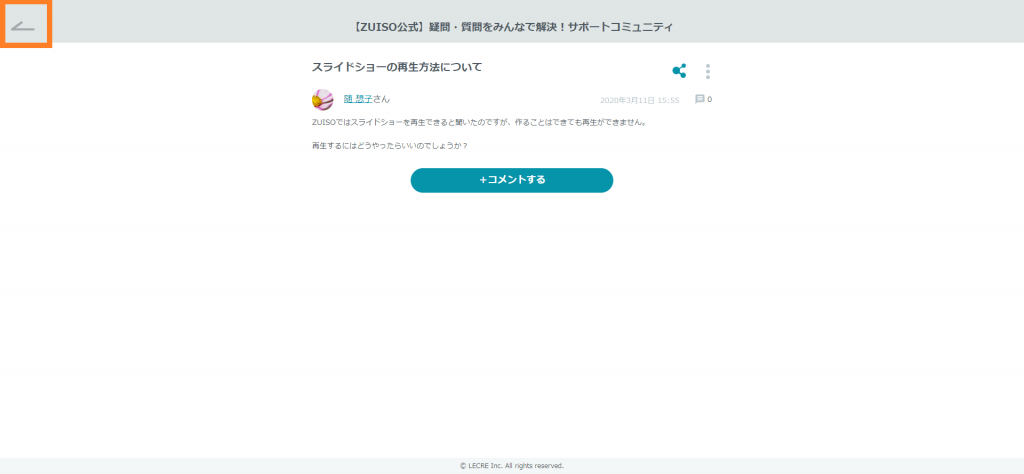The height and width of the screenshot is (474, 1024).
Task: Click the LECRE Inc. copyright footer text
Action: tap(511, 466)
